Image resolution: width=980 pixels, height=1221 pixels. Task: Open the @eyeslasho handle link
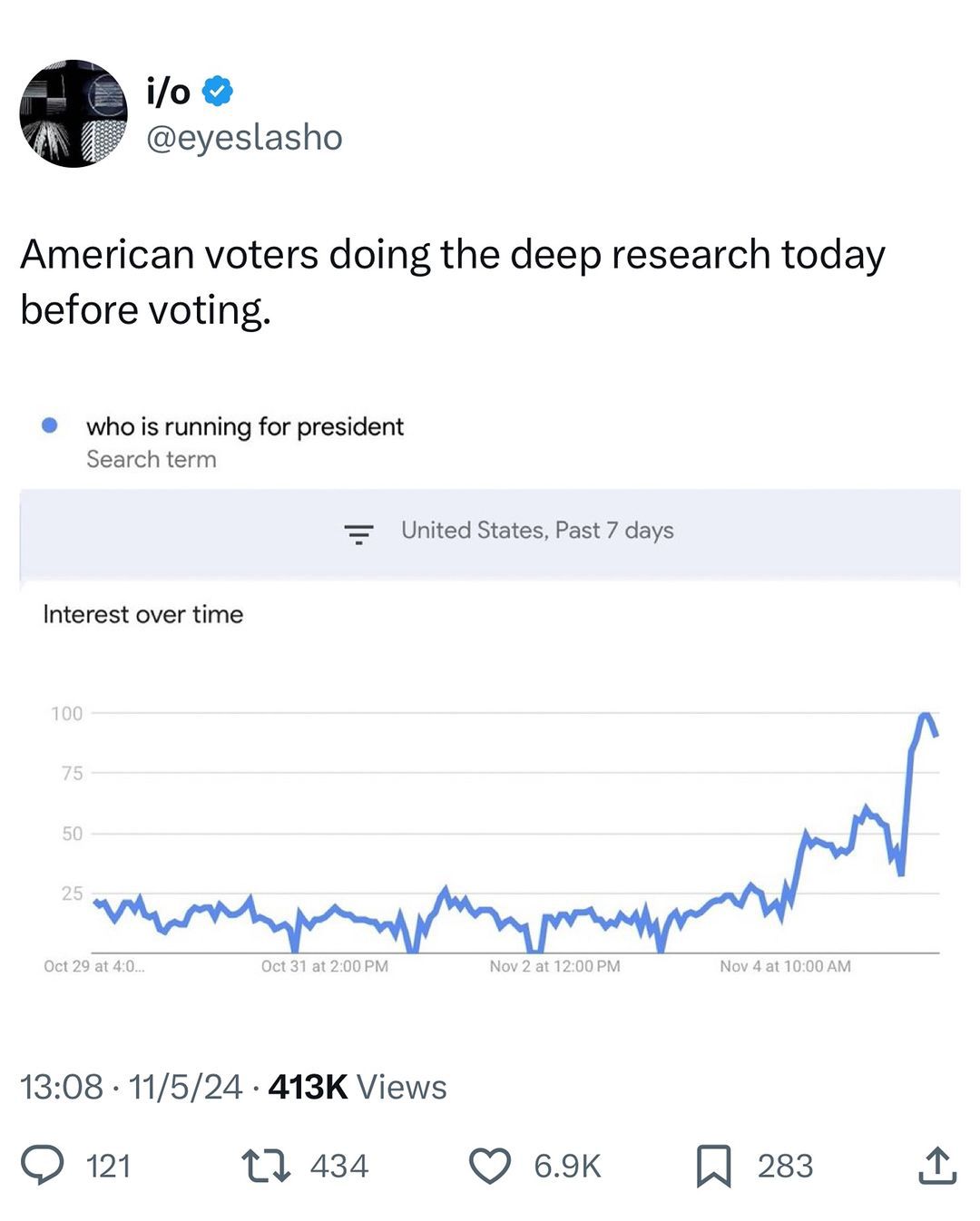pos(244,137)
